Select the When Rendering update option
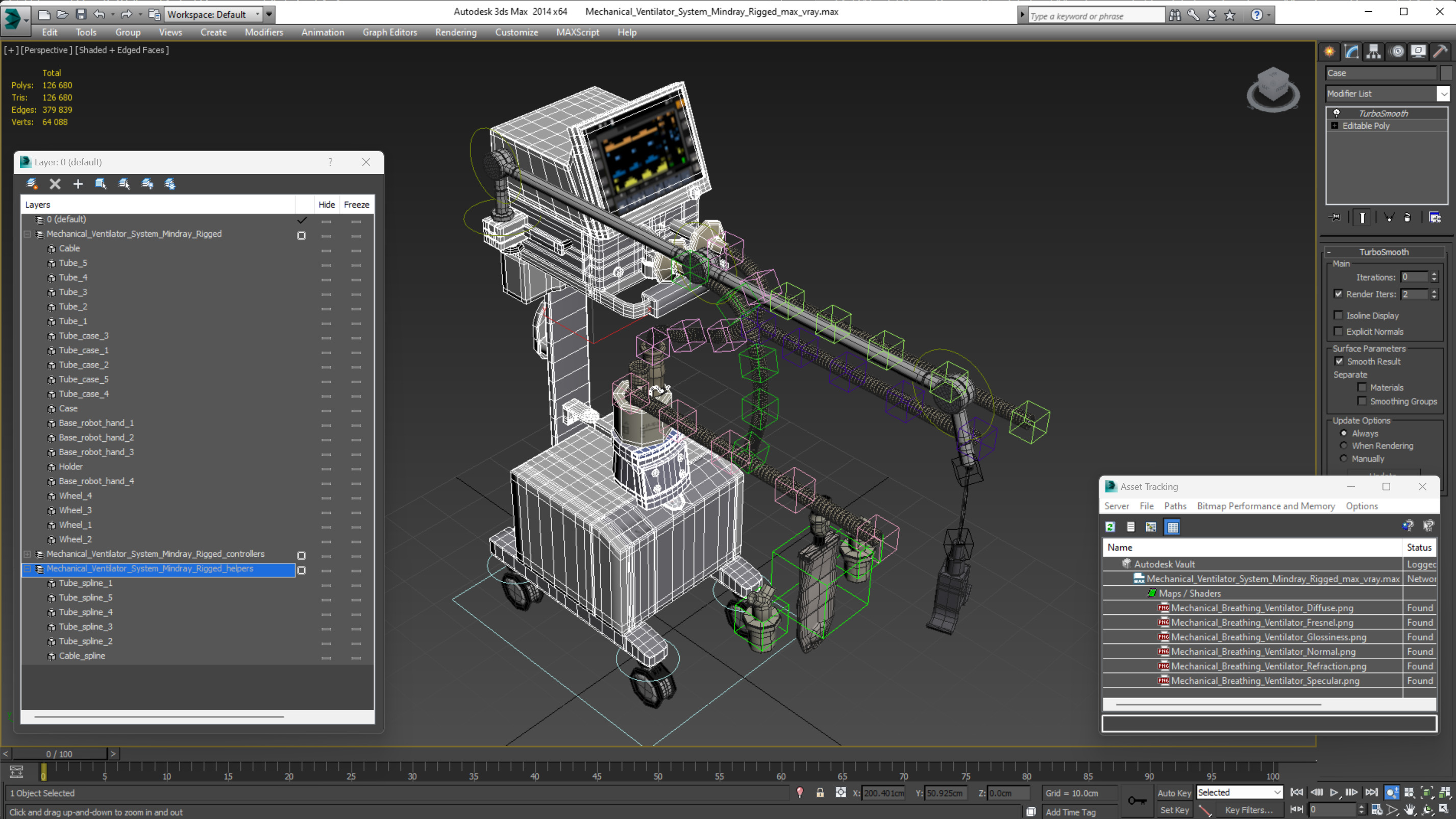 [x=1344, y=445]
